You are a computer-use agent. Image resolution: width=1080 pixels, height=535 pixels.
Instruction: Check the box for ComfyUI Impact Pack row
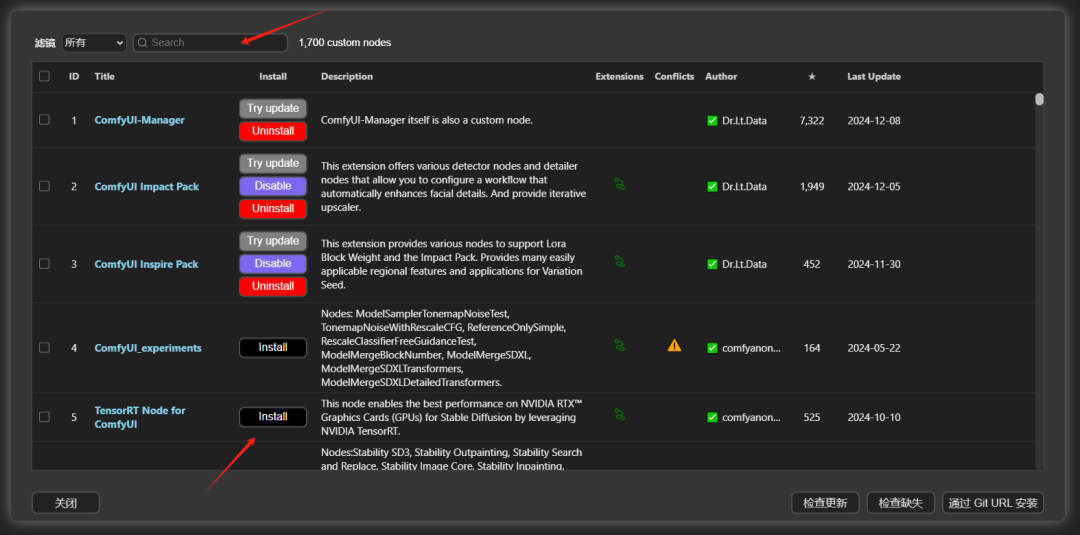(x=44, y=187)
